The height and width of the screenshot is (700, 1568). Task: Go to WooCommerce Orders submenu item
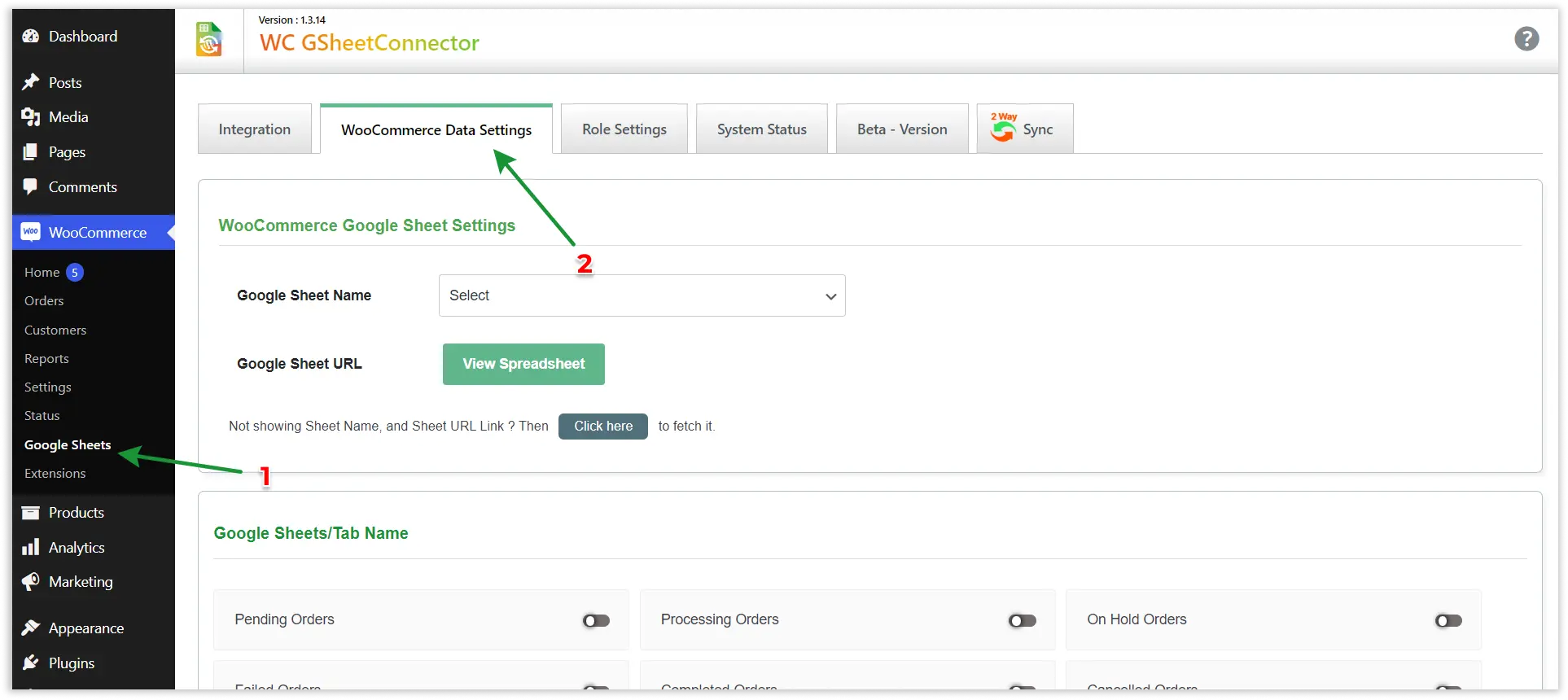tap(44, 301)
